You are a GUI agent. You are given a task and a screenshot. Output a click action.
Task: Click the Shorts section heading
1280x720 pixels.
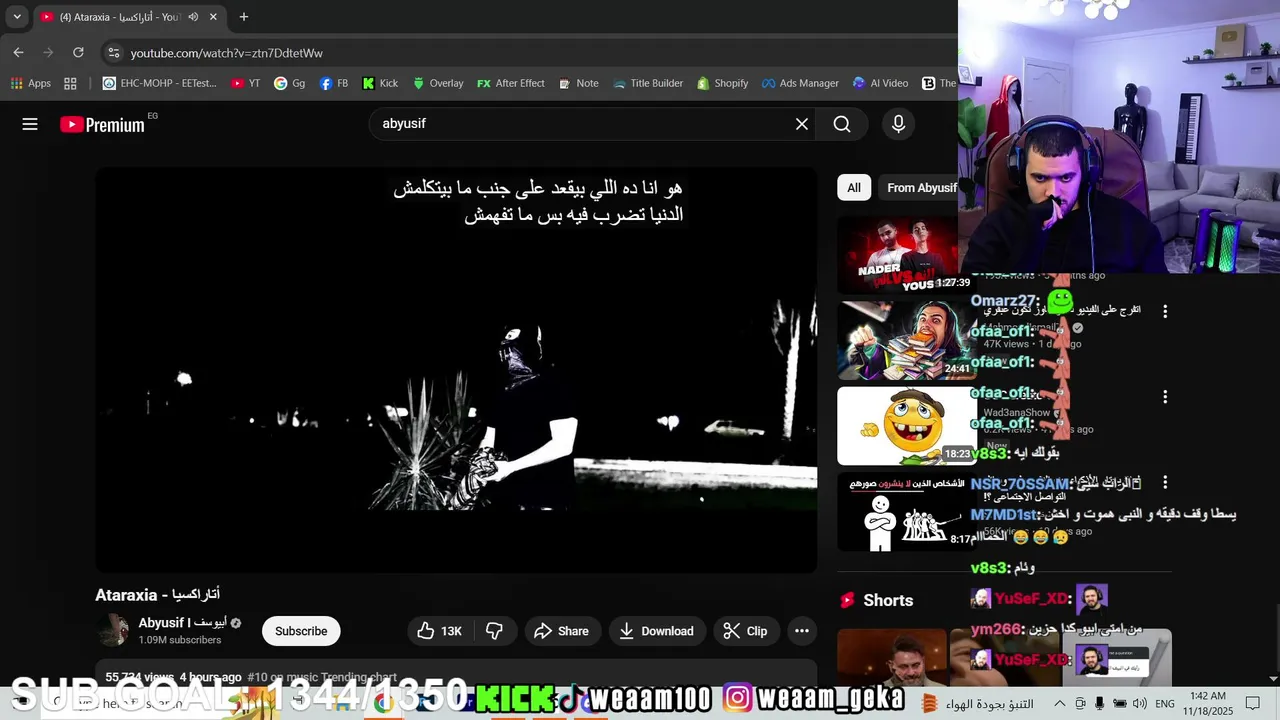[888, 600]
